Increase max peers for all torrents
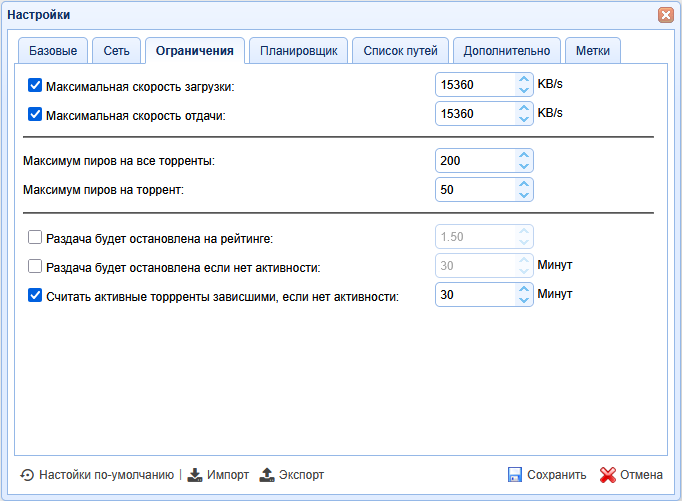The height and width of the screenshot is (501, 682). [x=523, y=155]
